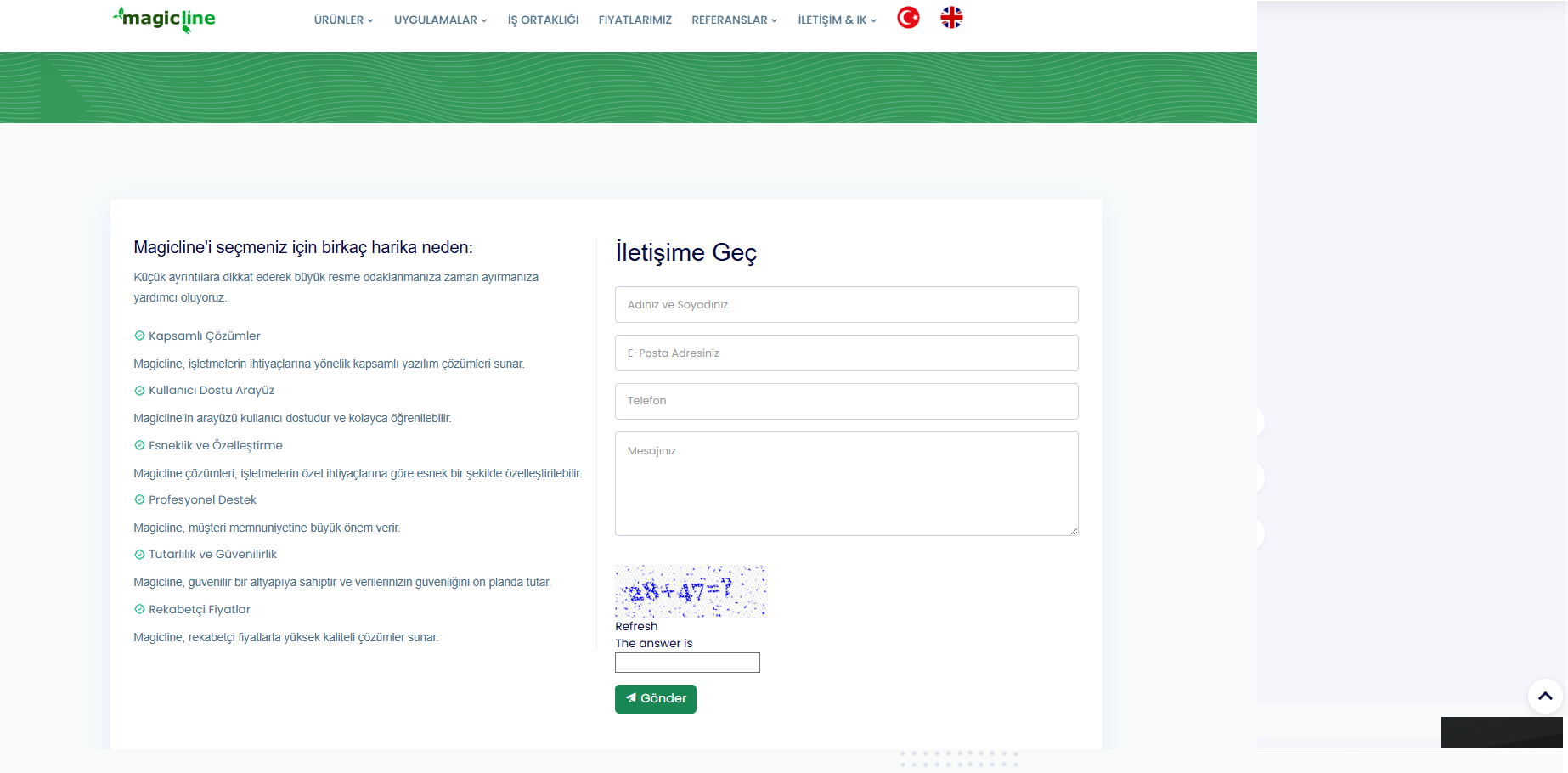
Task: Click checkmark icon beside Tutarlılık ve Güvenilirlik
Action: pos(139,555)
